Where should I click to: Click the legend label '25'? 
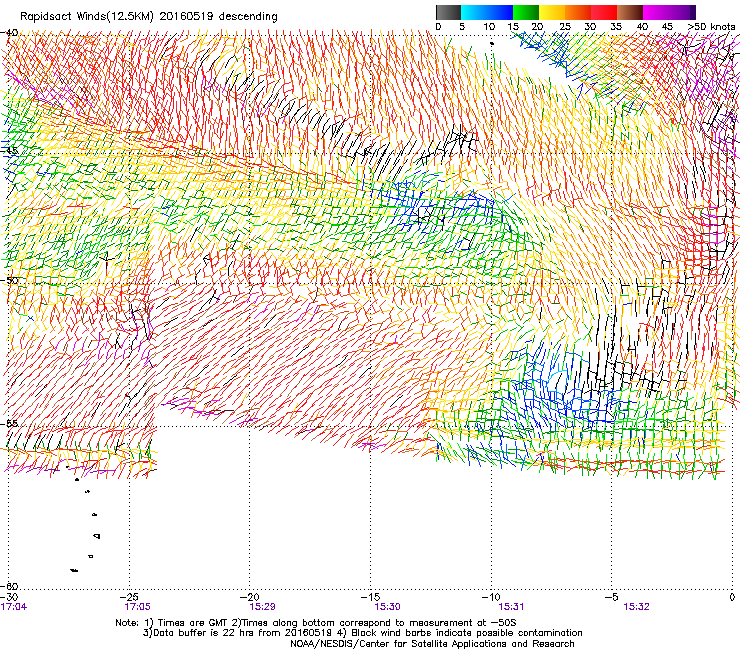tap(565, 27)
